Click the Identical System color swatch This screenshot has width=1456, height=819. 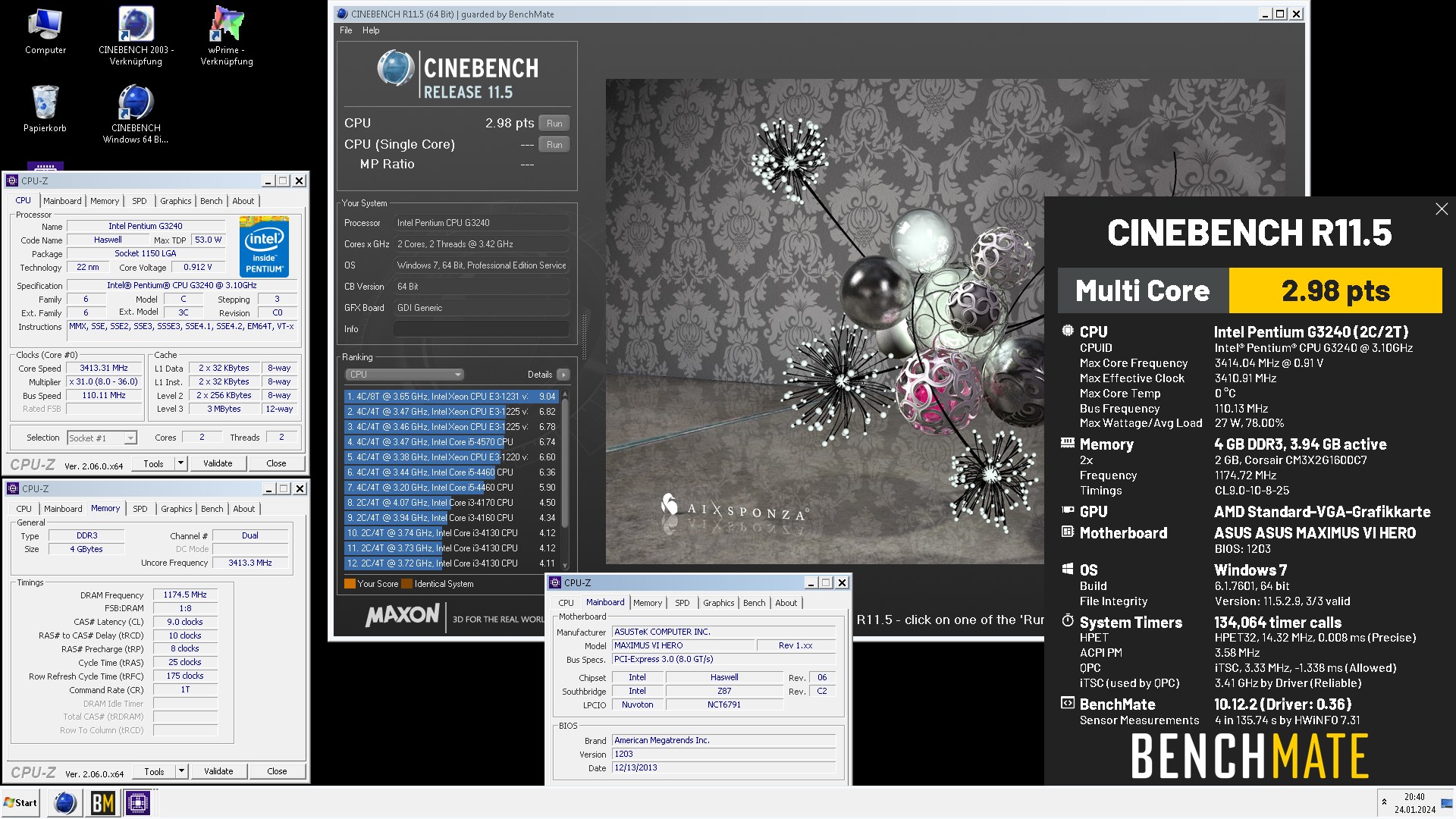pyautogui.click(x=407, y=584)
